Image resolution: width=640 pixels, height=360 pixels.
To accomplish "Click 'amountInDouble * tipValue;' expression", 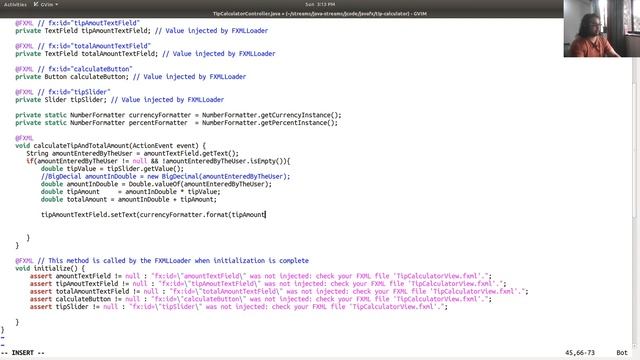I will (x=173, y=192).
